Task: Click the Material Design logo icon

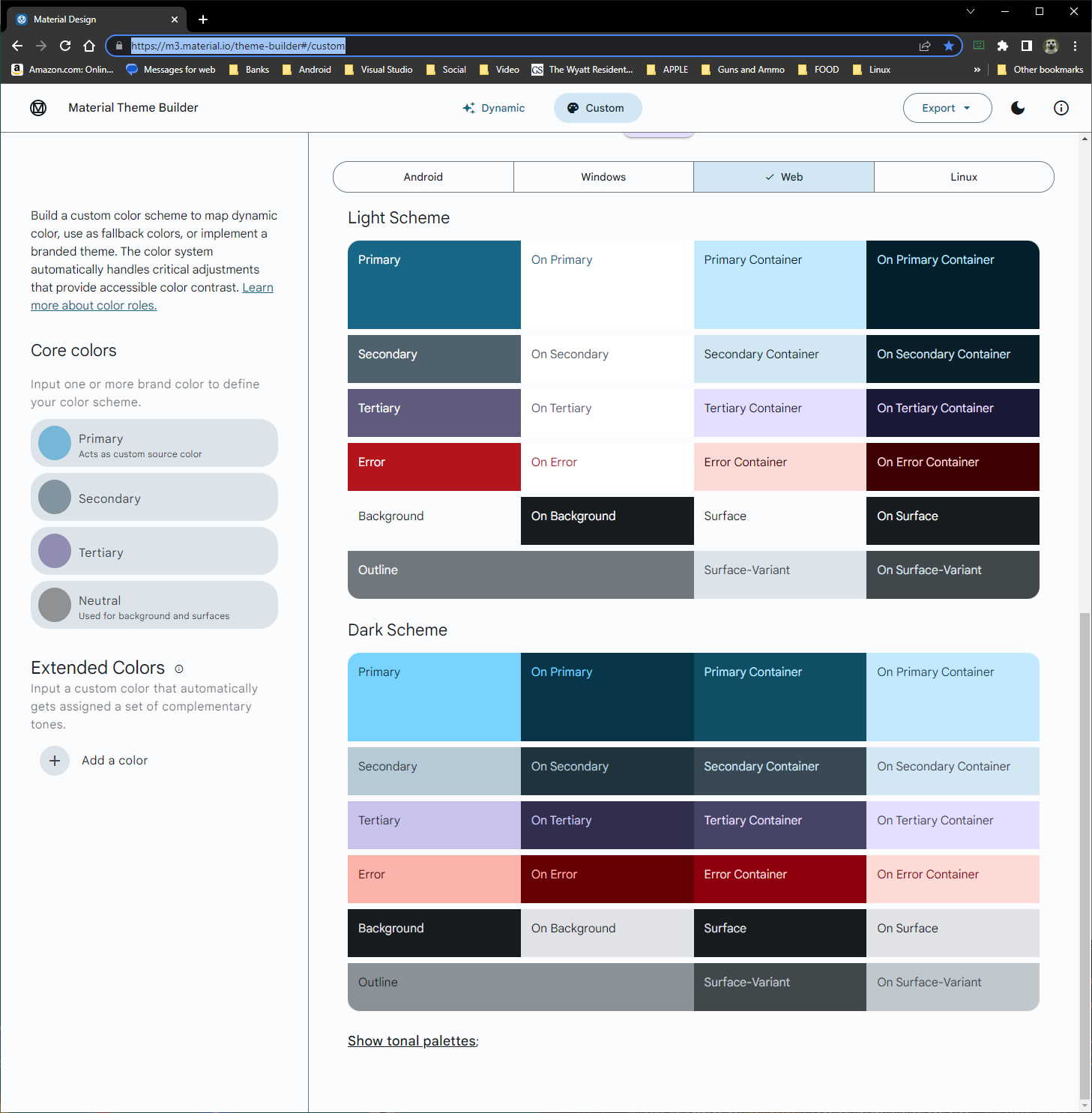Action: pos(38,108)
